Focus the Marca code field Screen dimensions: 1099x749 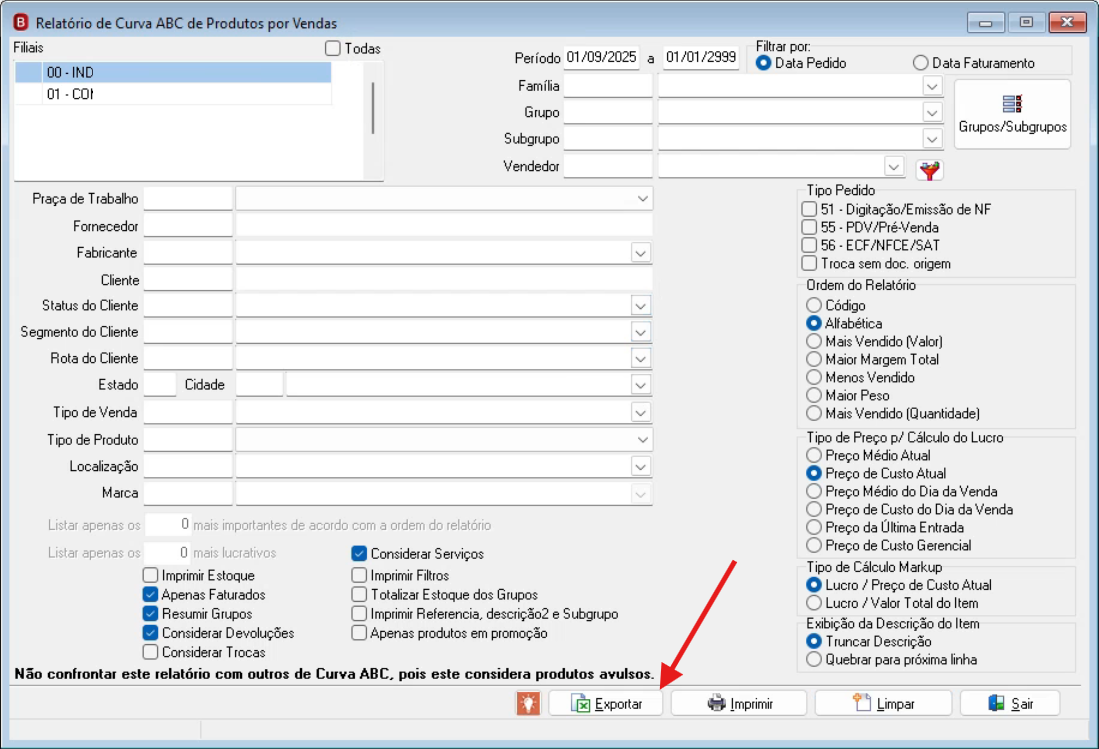point(188,493)
